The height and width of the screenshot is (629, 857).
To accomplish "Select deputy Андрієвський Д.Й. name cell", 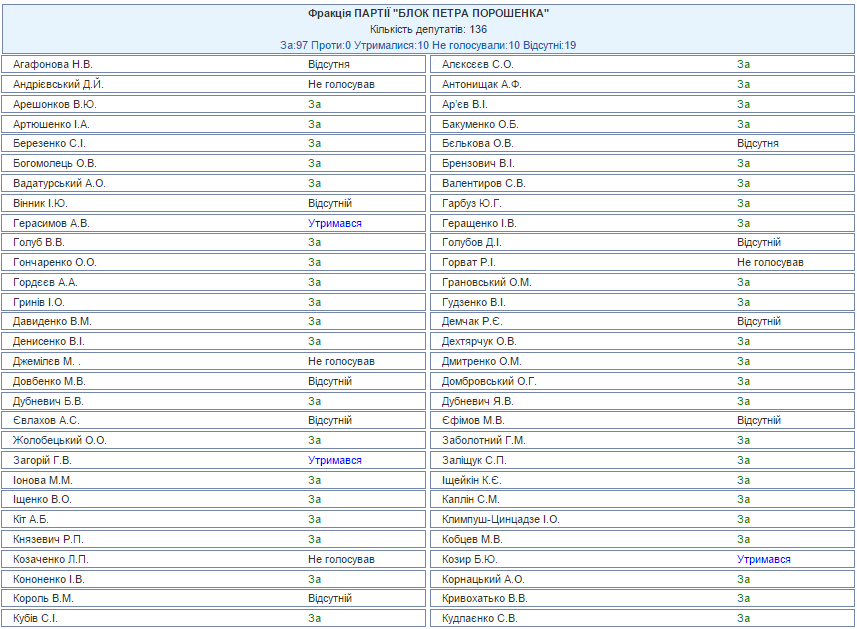I will [59, 84].
